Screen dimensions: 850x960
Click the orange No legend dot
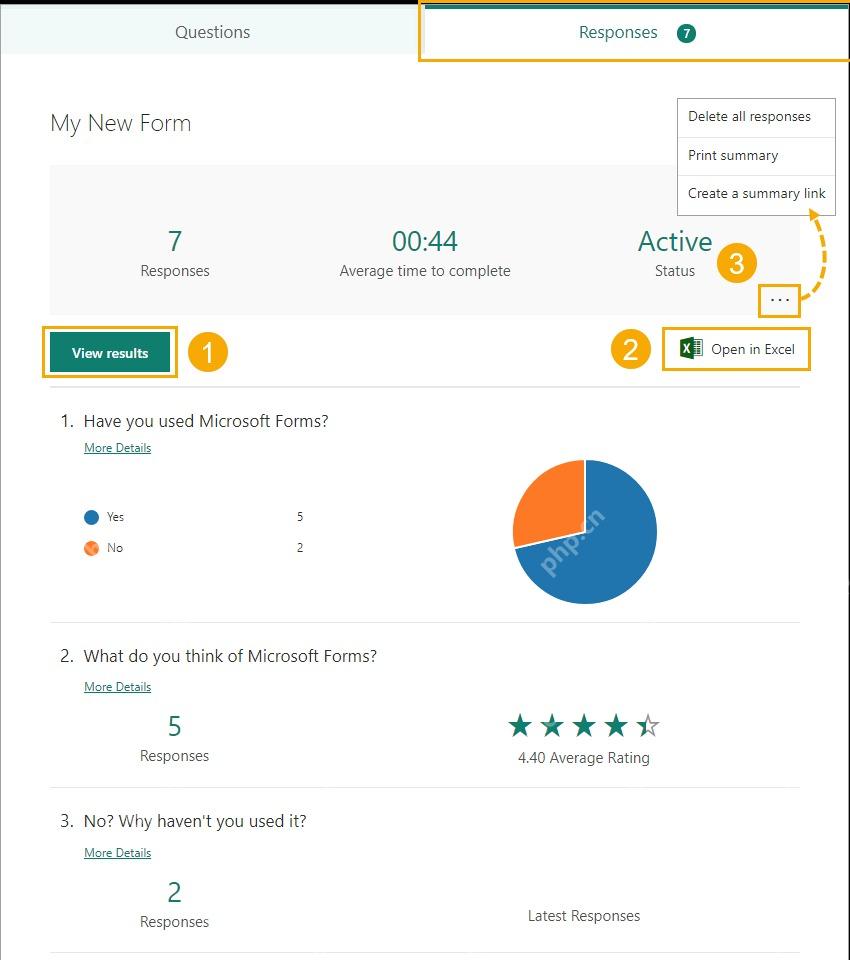[x=91, y=548]
